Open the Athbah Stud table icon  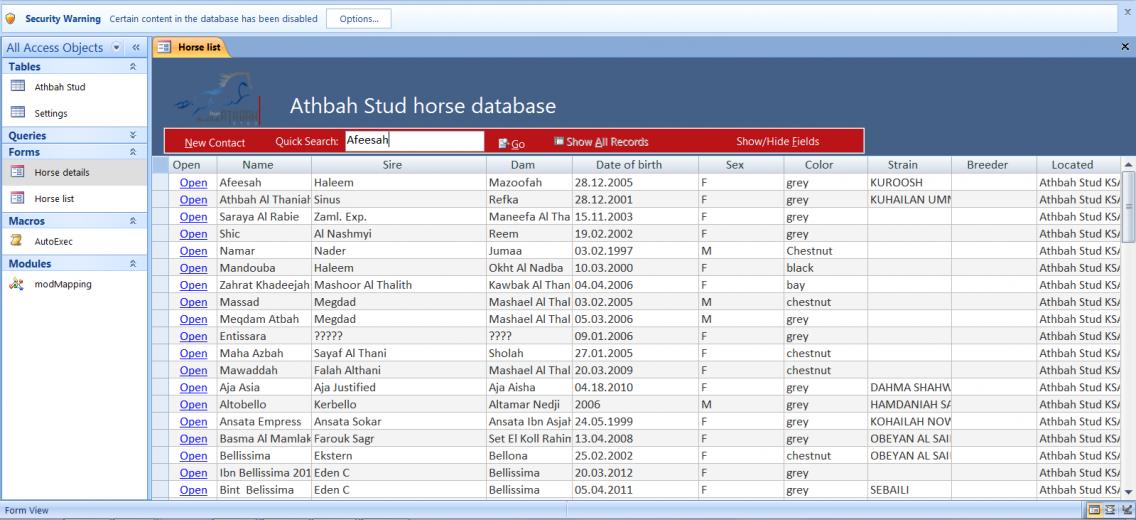coord(16,87)
